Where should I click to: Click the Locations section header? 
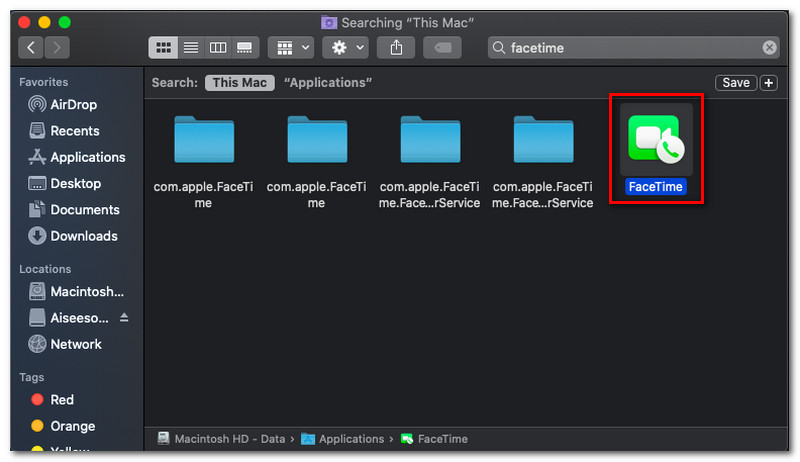(45, 269)
